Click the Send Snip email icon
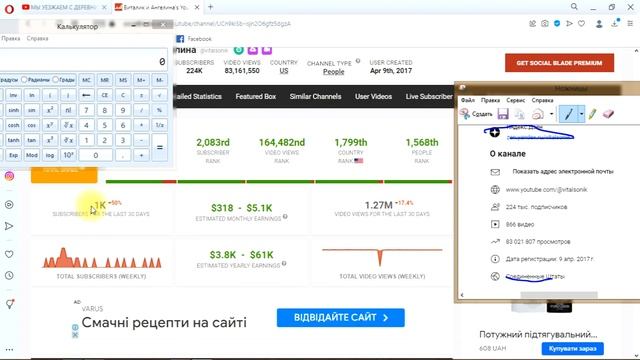The height and width of the screenshot is (360, 640). pyautogui.click(x=538, y=114)
